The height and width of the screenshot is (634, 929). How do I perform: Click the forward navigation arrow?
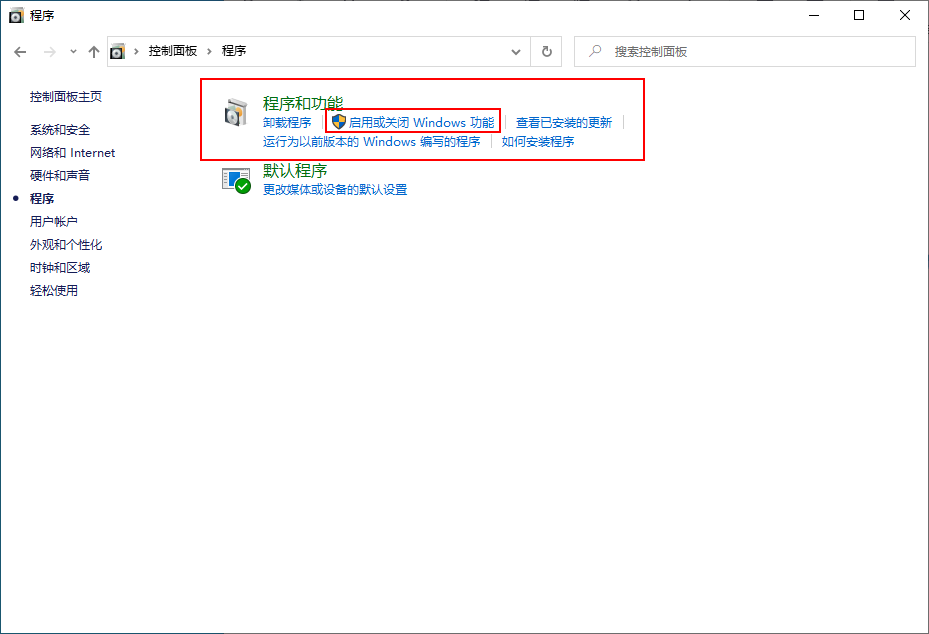tap(50, 52)
